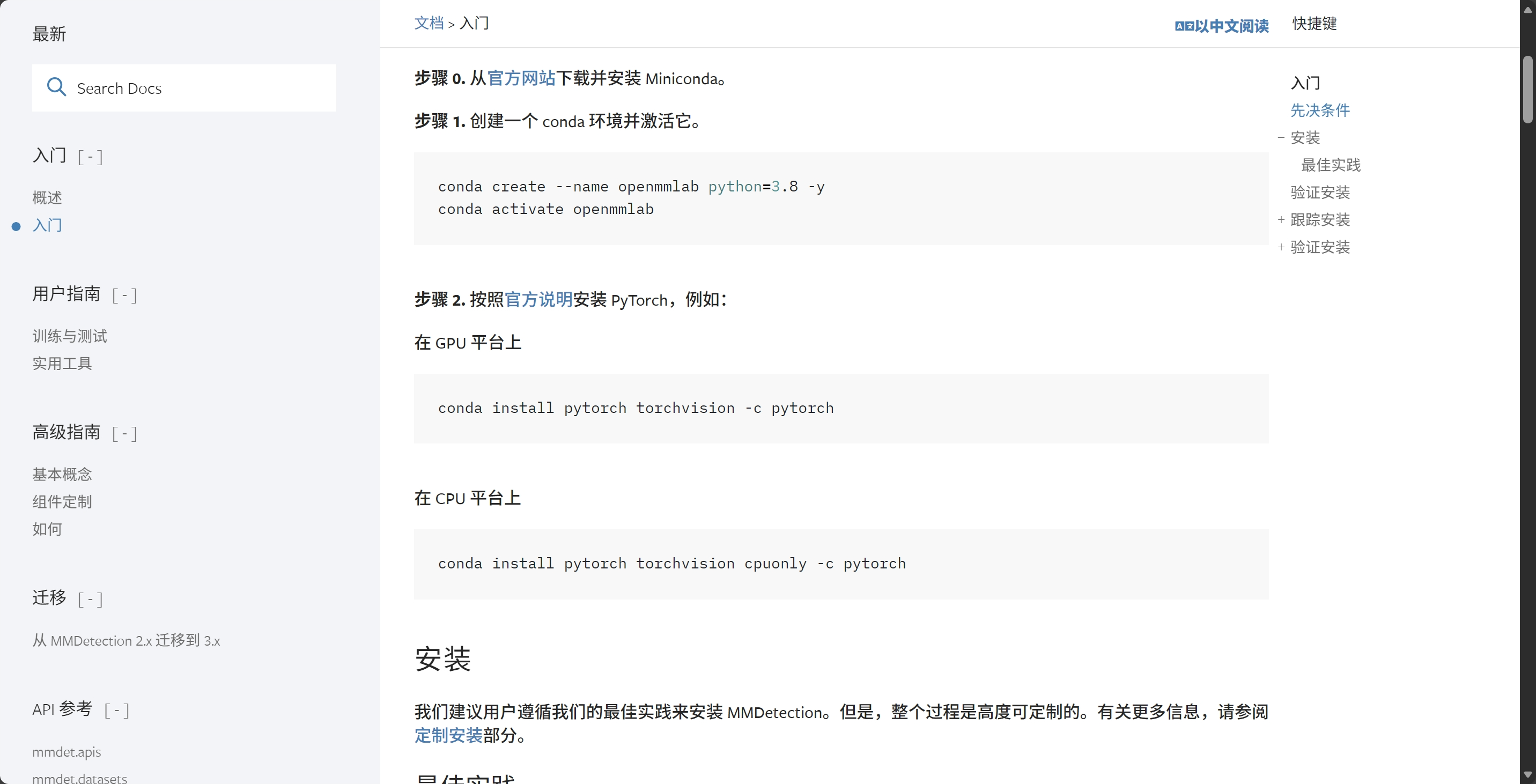Collapse the API 参考 sidebar section
1536x784 pixels.
tap(117, 709)
